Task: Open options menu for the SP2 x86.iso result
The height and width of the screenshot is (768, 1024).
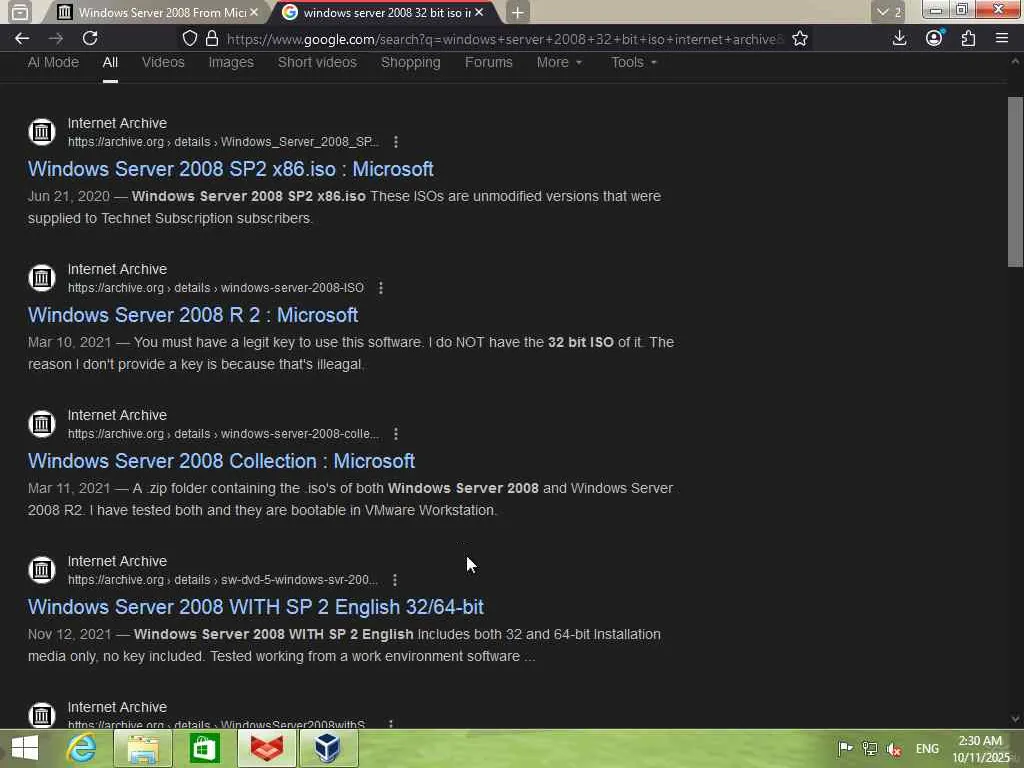Action: (396, 142)
